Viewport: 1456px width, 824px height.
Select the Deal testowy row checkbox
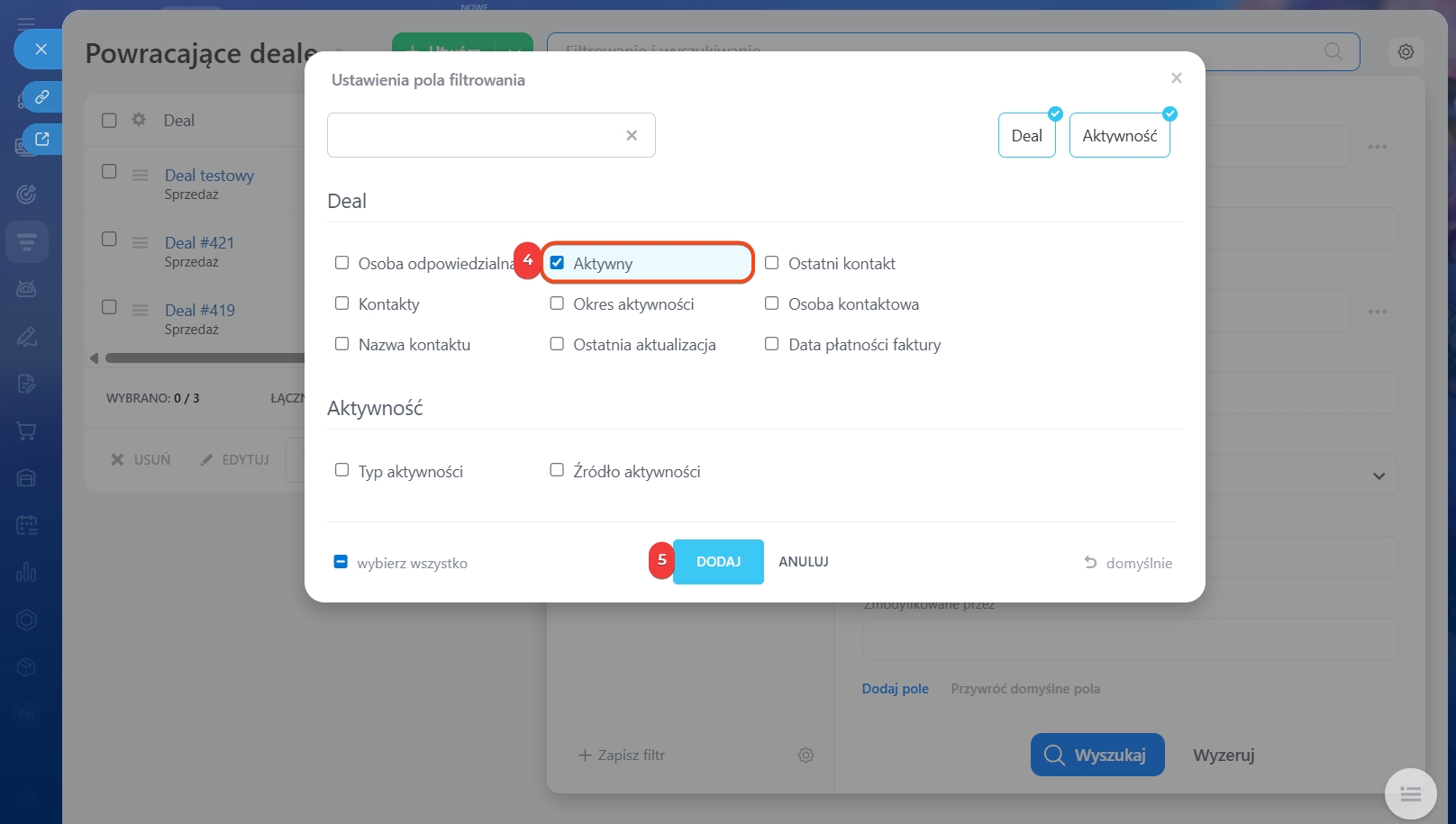109,171
